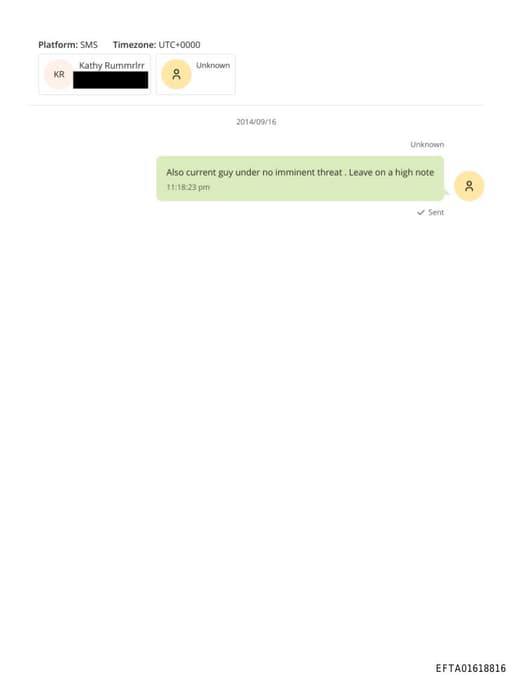Click the yellow sender avatar beside the message
The image size is (512, 678).
pos(469,186)
